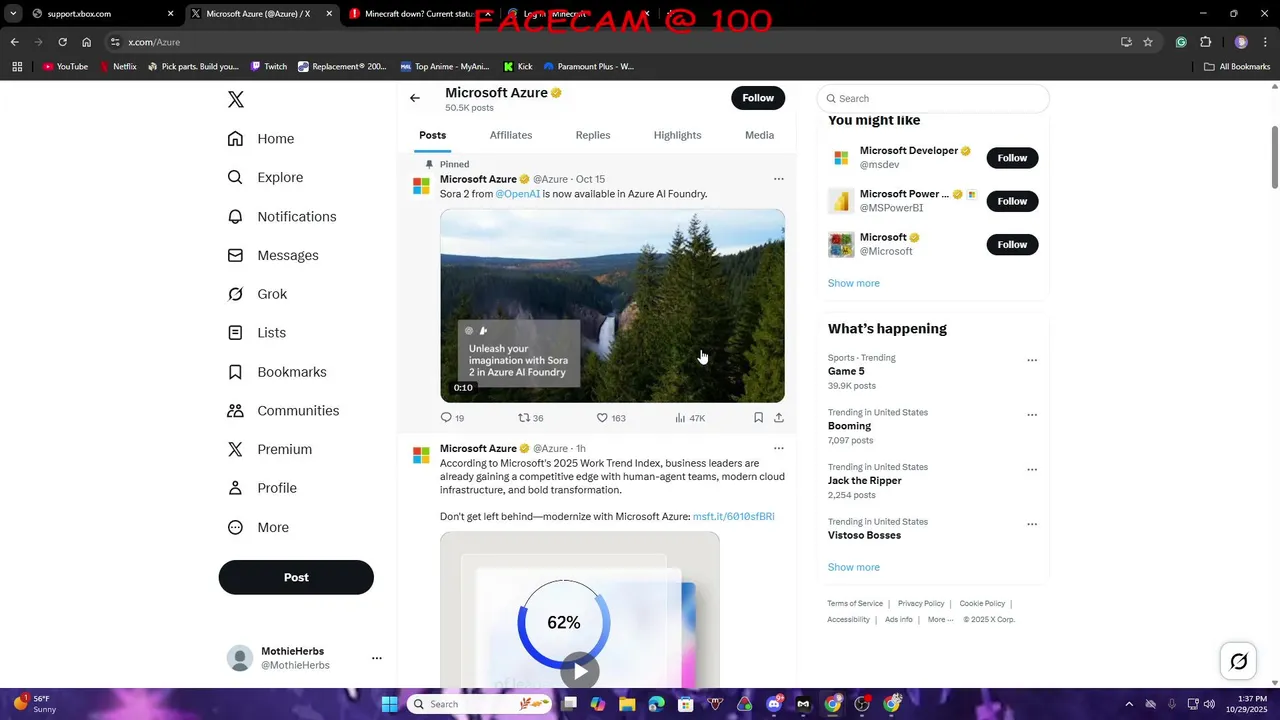Play the 62% video in Azure post
The width and height of the screenshot is (1280, 720).
click(x=580, y=672)
